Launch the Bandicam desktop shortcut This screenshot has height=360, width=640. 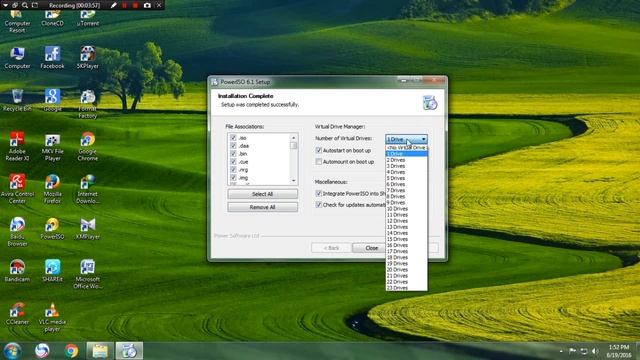coord(17,271)
